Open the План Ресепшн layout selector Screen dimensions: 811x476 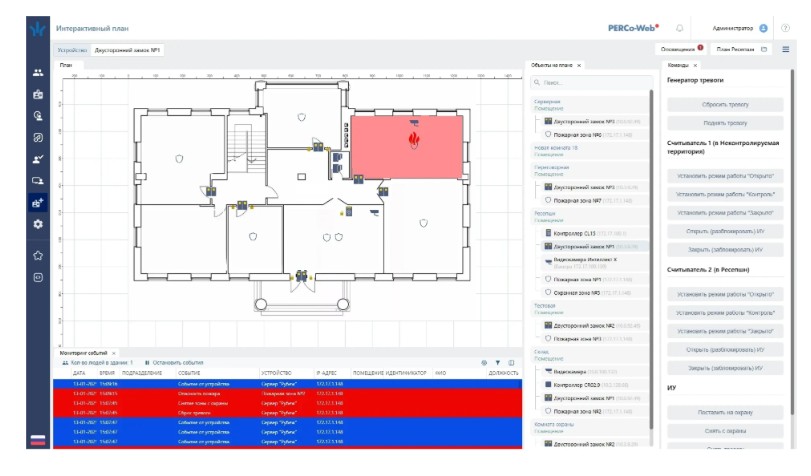pos(742,48)
